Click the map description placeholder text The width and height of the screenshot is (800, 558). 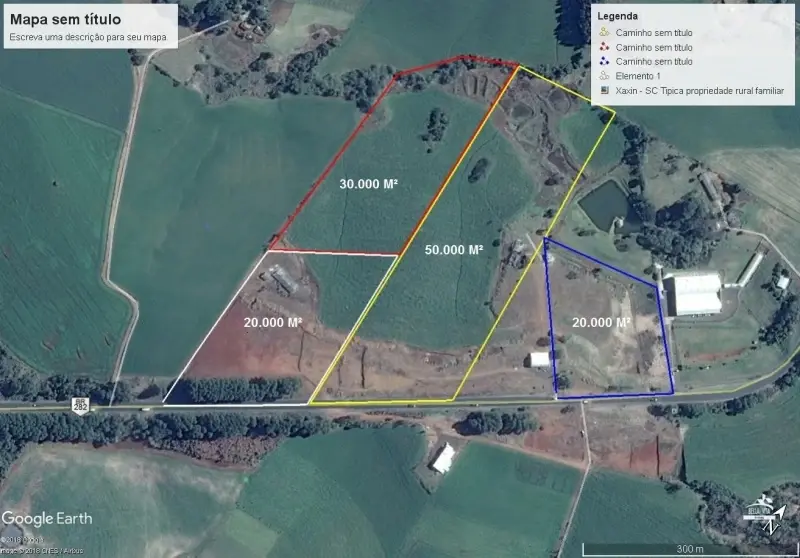pyautogui.click(x=87, y=38)
